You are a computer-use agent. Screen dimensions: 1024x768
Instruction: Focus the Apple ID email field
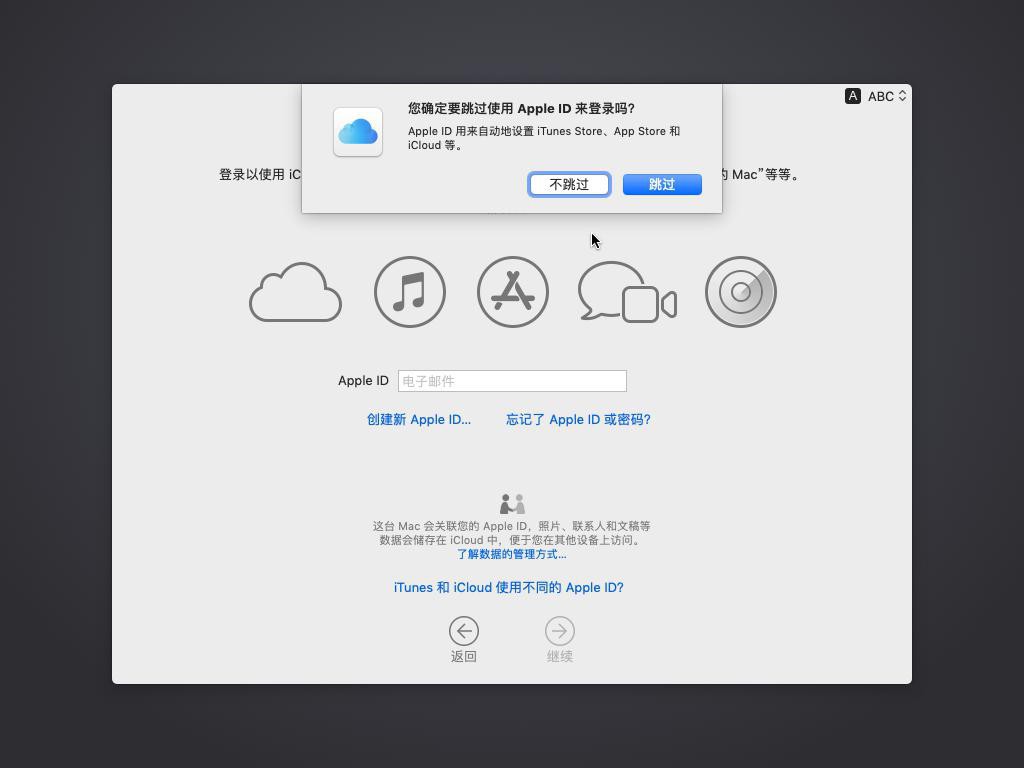pyautogui.click(x=512, y=381)
